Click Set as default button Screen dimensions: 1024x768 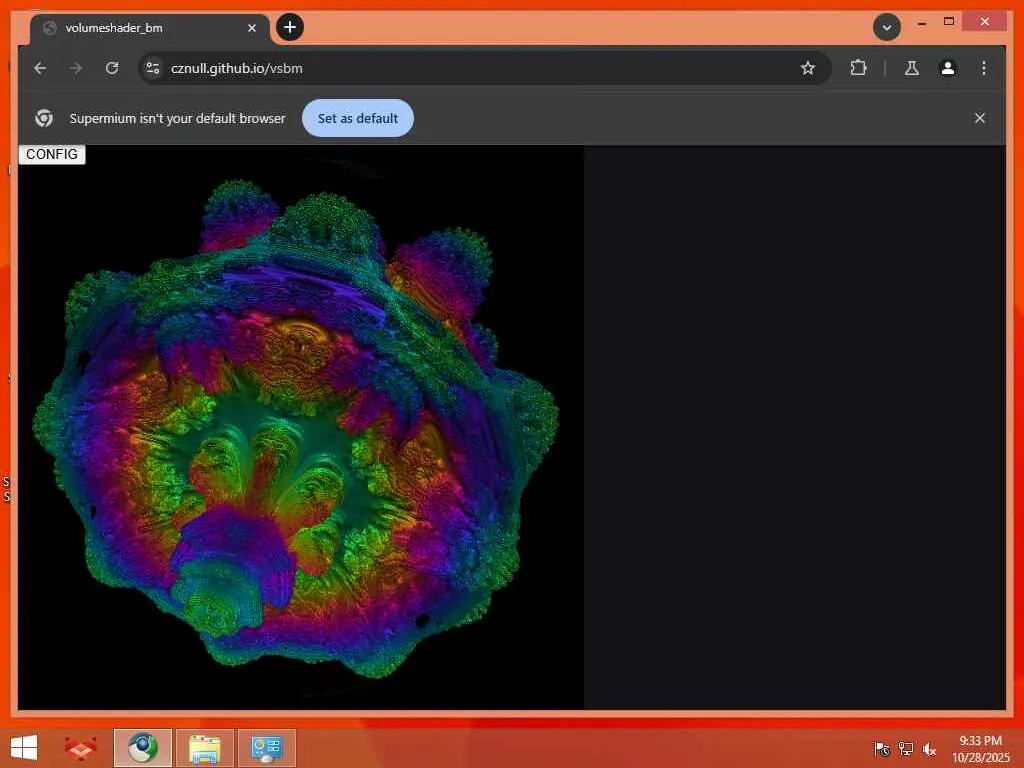(x=358, y=118)
